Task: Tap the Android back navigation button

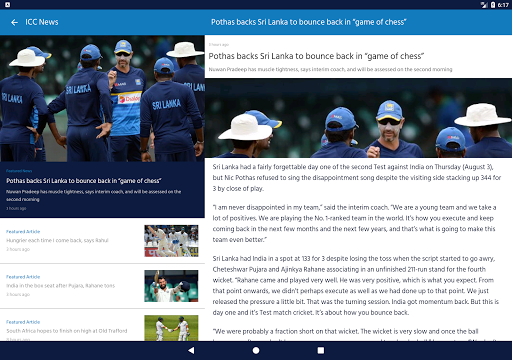Action: tap(191, 350)
